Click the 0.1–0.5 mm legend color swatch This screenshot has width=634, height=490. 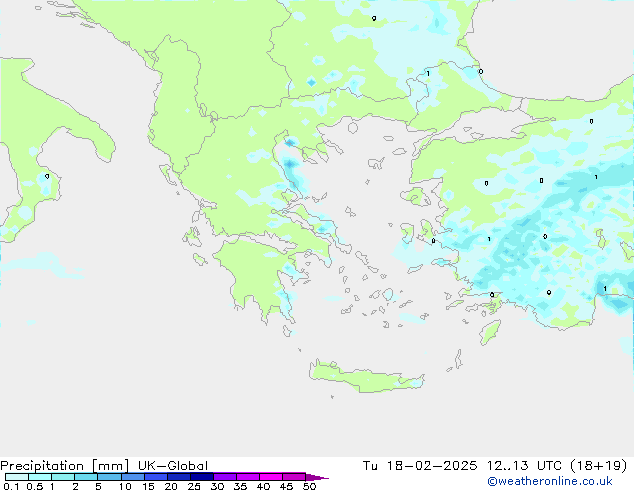click(x=17, y=477)
